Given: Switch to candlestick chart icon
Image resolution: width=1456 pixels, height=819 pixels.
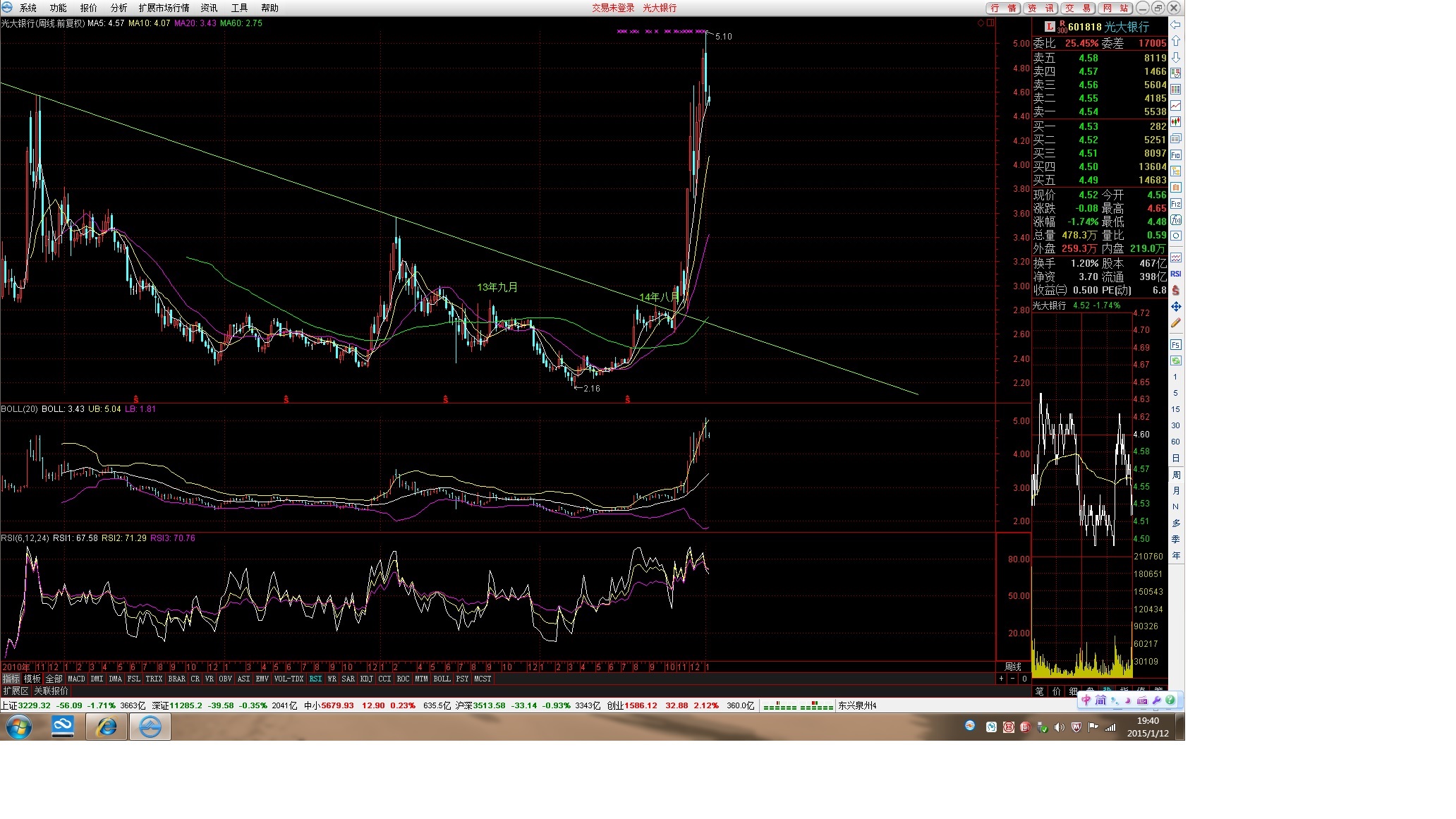Looking at the screenshot, I should [1176, 121].
